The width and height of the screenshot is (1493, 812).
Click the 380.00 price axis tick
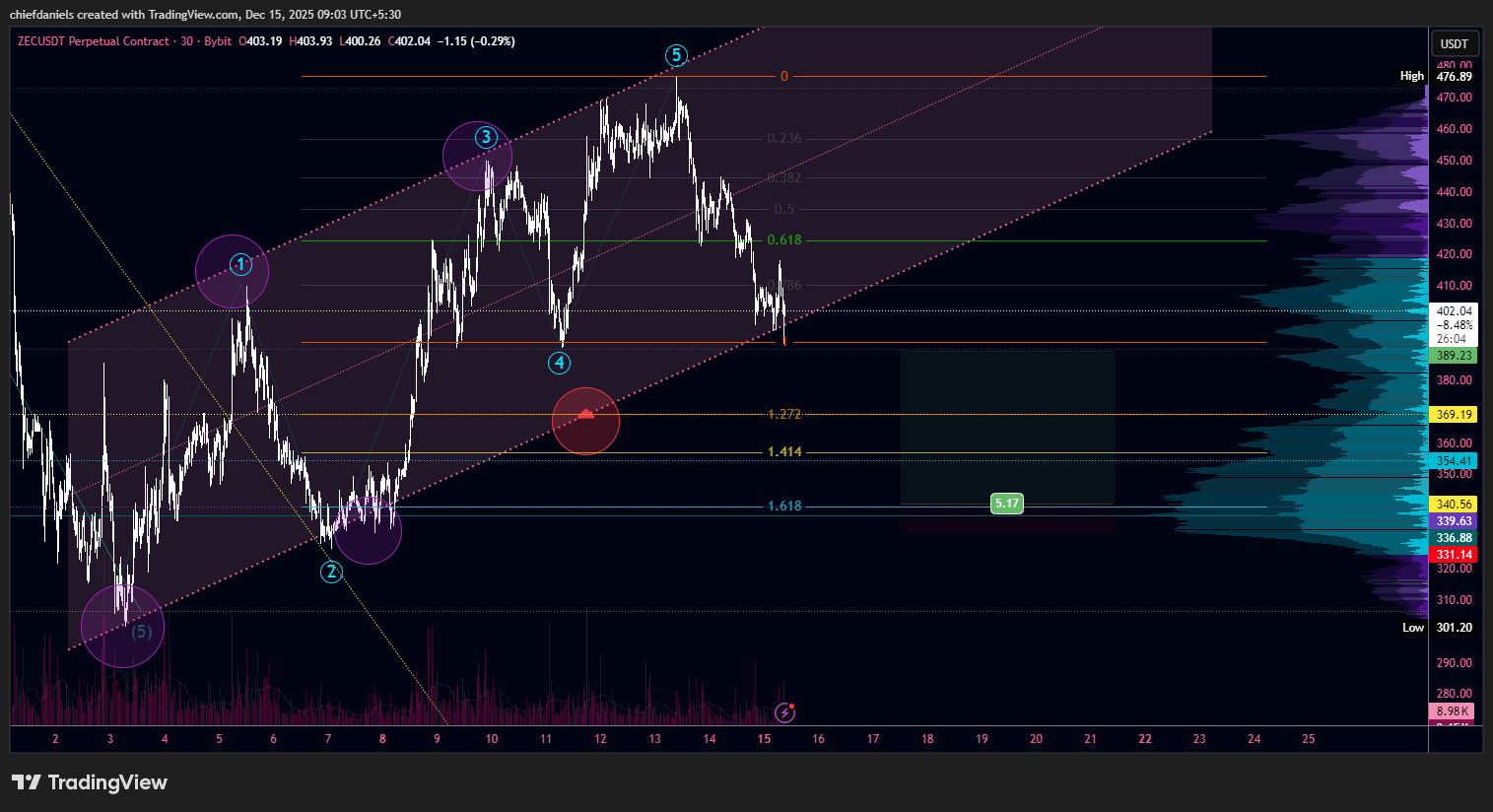pos(1454,380)
